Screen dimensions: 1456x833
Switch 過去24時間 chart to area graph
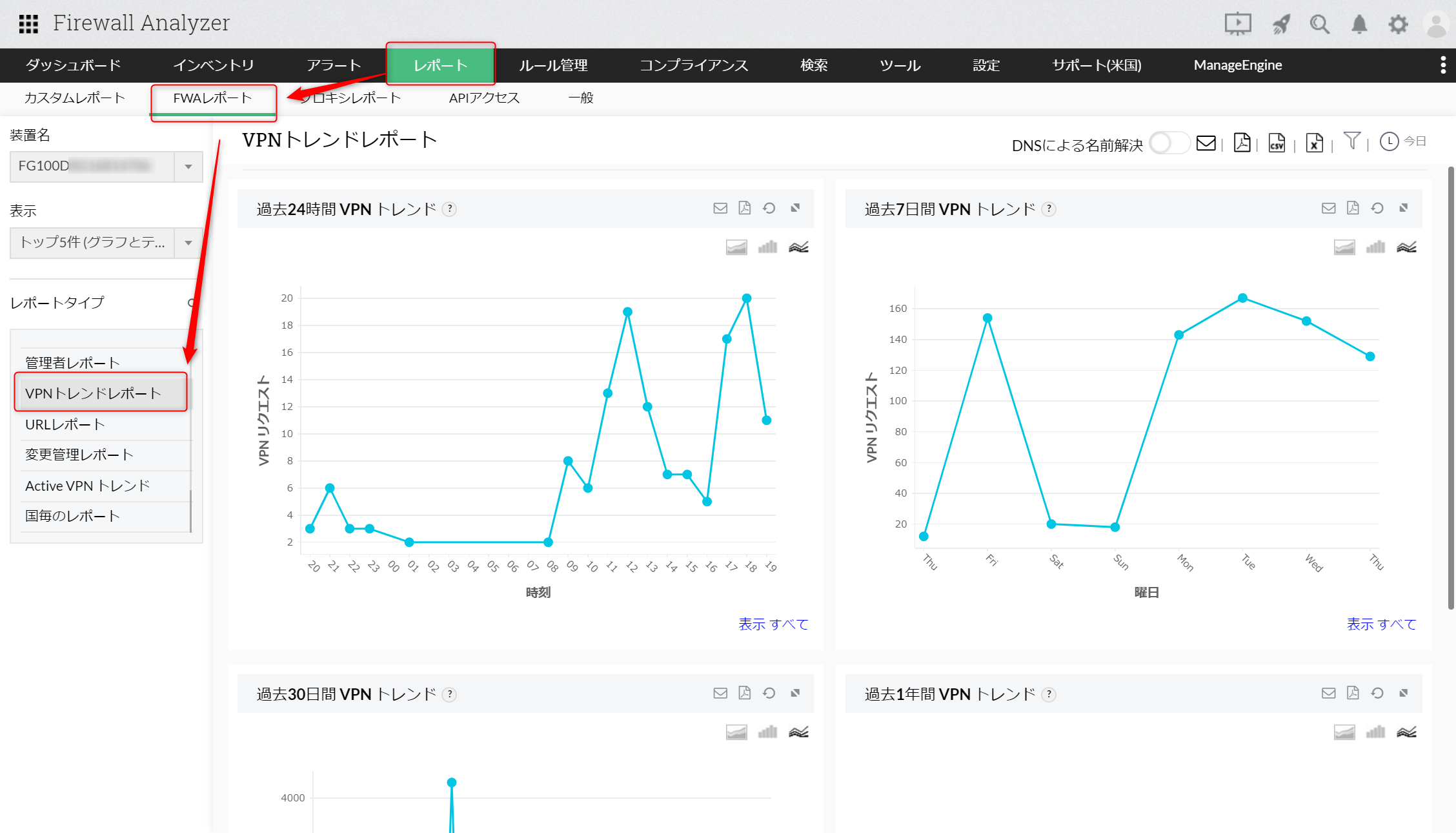coord(736,247)
